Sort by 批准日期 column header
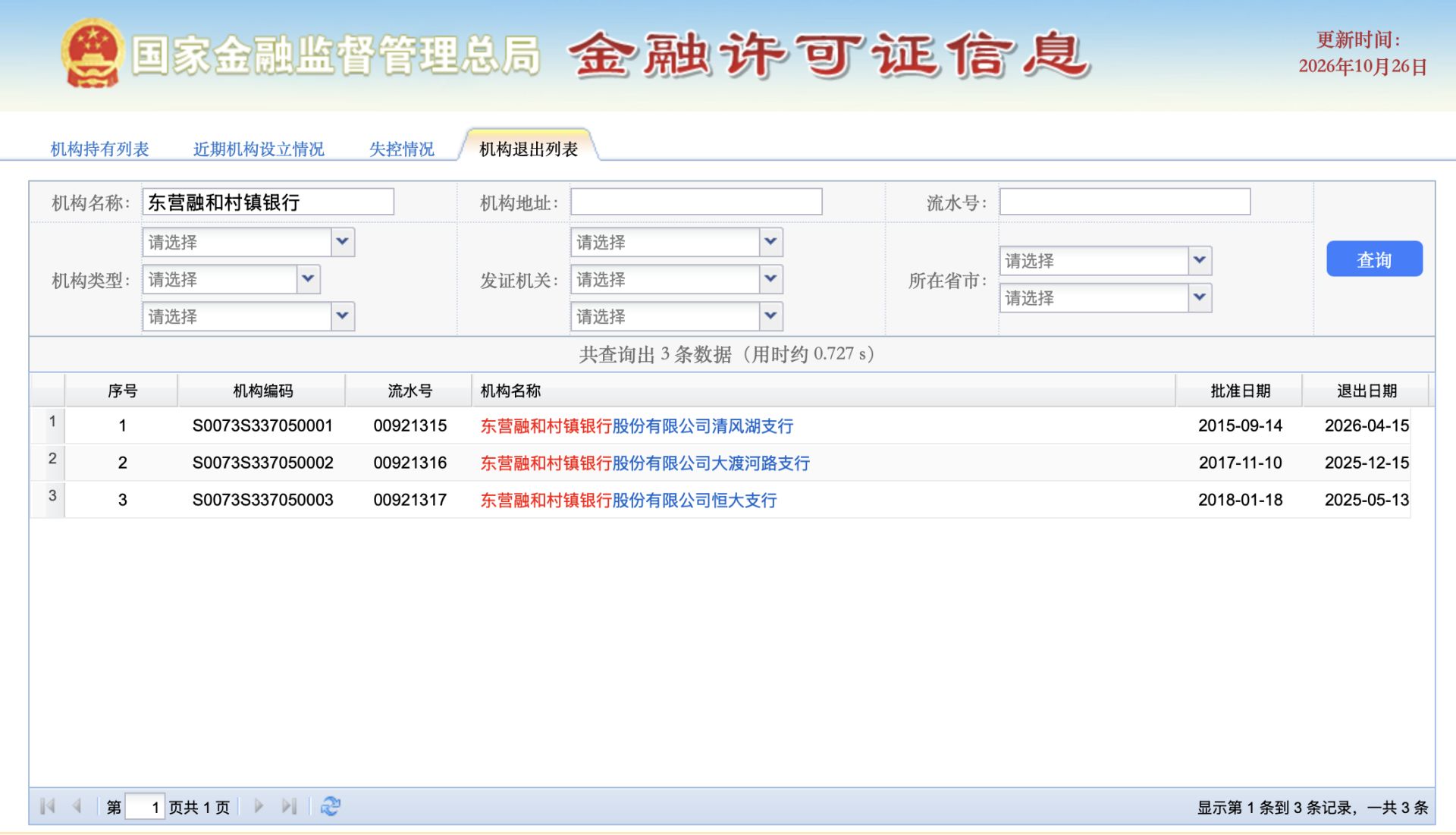This screenshot has height=835, width=1456. pos(1240,391)
